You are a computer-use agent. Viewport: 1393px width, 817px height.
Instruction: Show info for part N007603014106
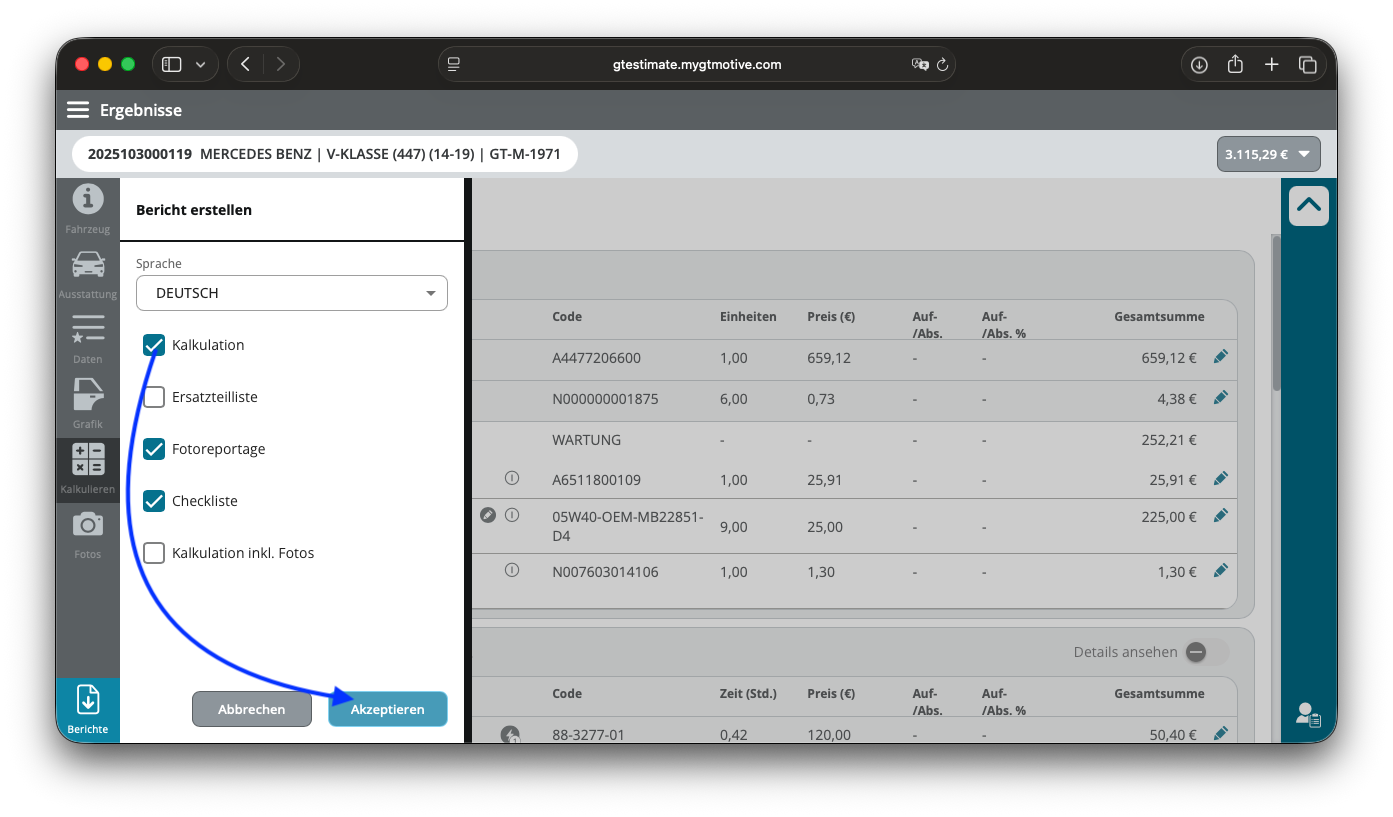coord(512,570)
